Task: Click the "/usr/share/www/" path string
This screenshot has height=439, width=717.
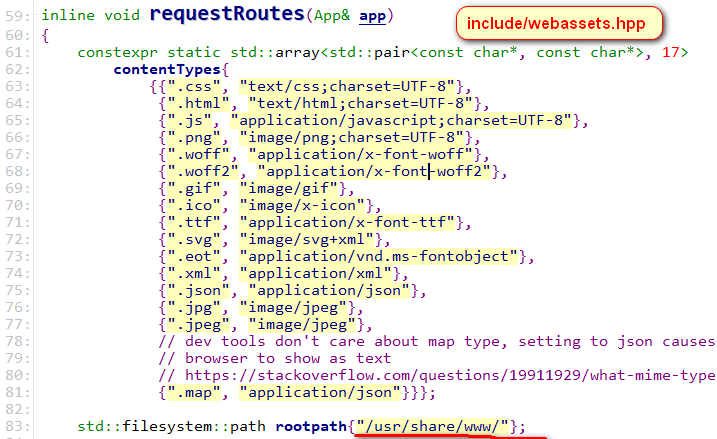Action: coord(433,426)
